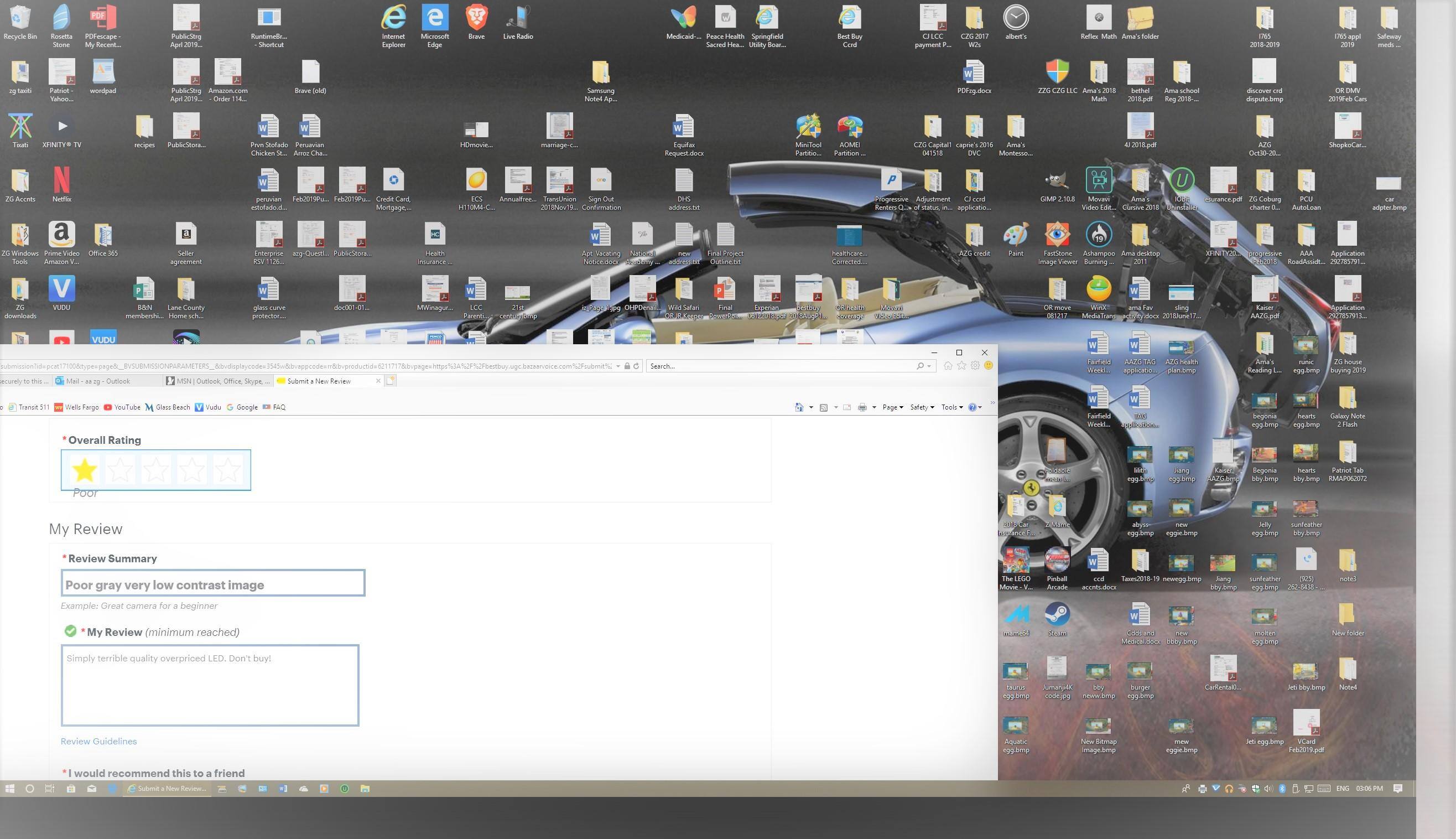1456x839 pixels.
Task: Click the yellow smiley feedback icon
Action: pos(989,366)
